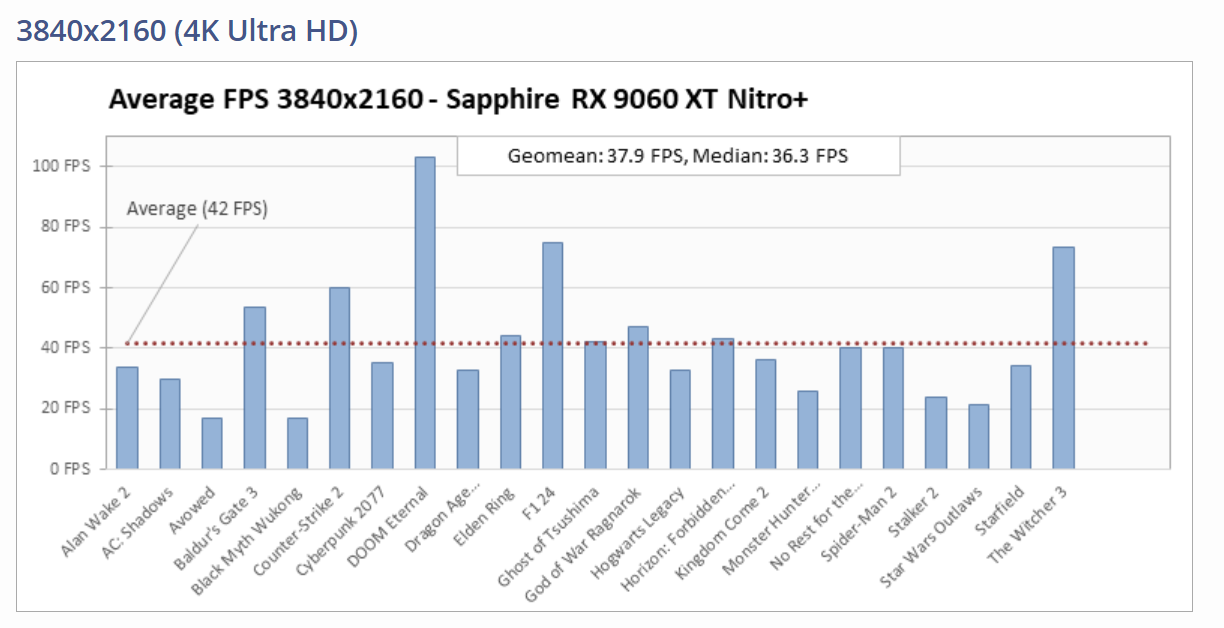Click the Stalker 2 bar

(x=936, y=433)
